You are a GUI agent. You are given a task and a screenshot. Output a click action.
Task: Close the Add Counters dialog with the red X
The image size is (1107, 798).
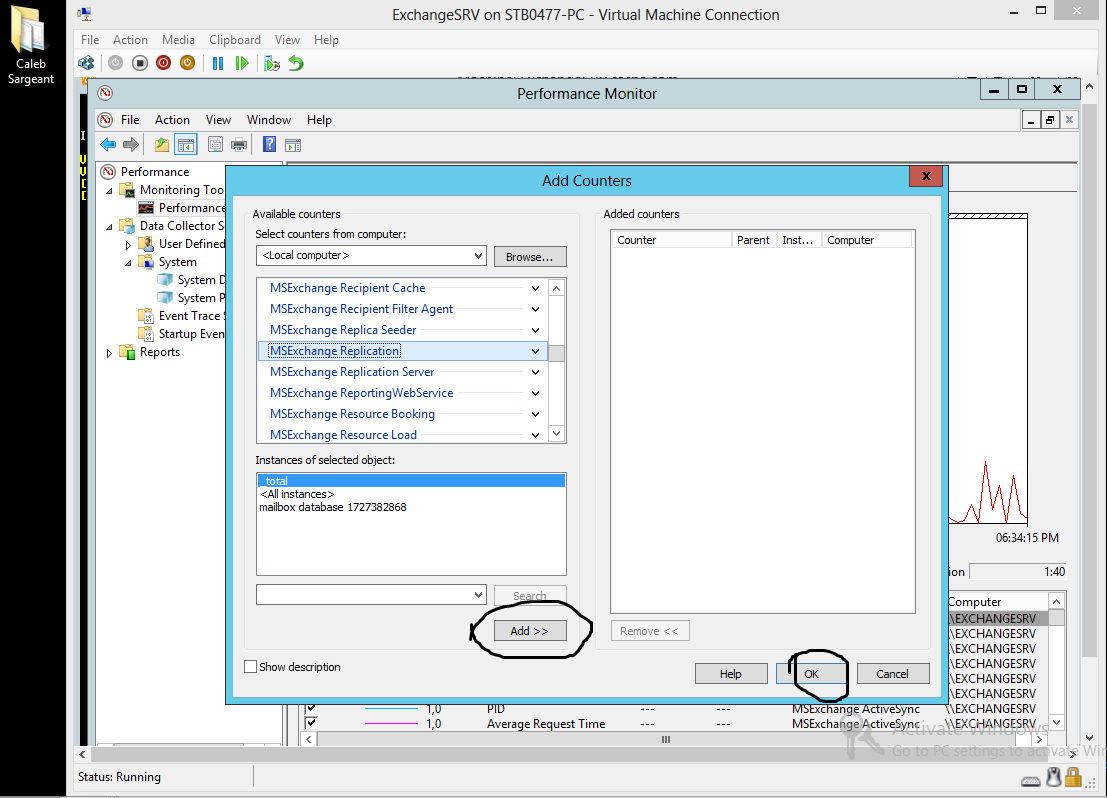926,177
